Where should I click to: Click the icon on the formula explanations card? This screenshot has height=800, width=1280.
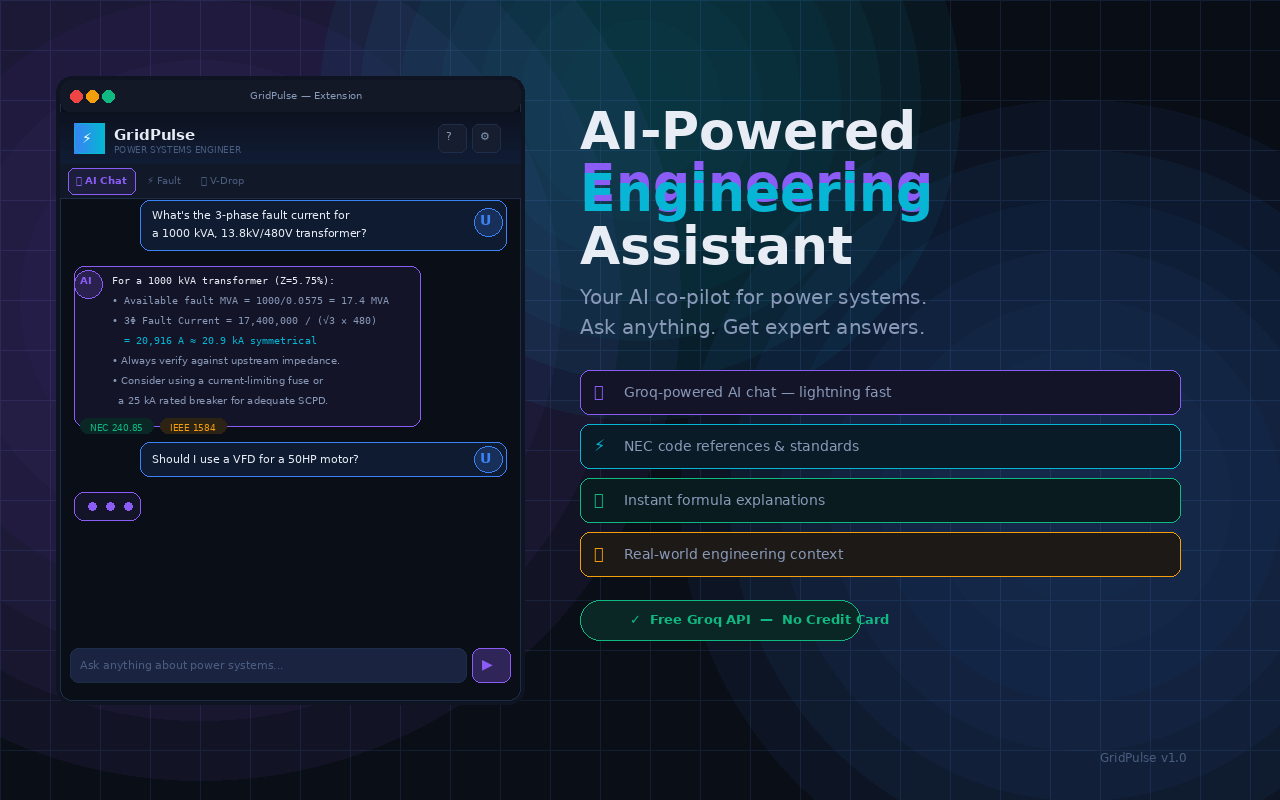[599, 500]
